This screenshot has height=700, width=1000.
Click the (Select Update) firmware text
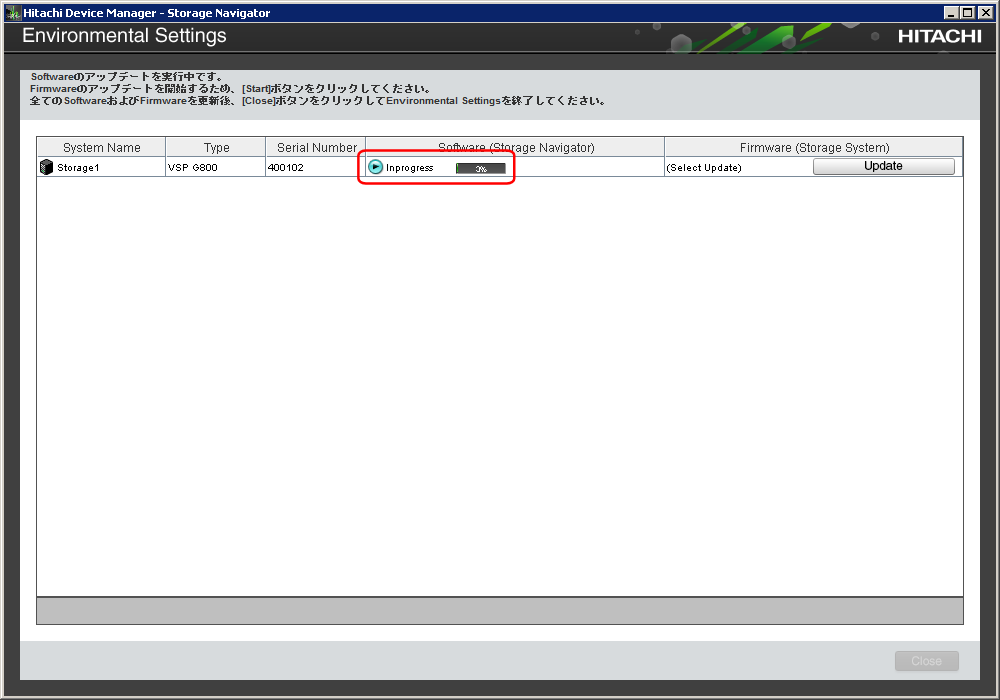[x=704, y=168]
